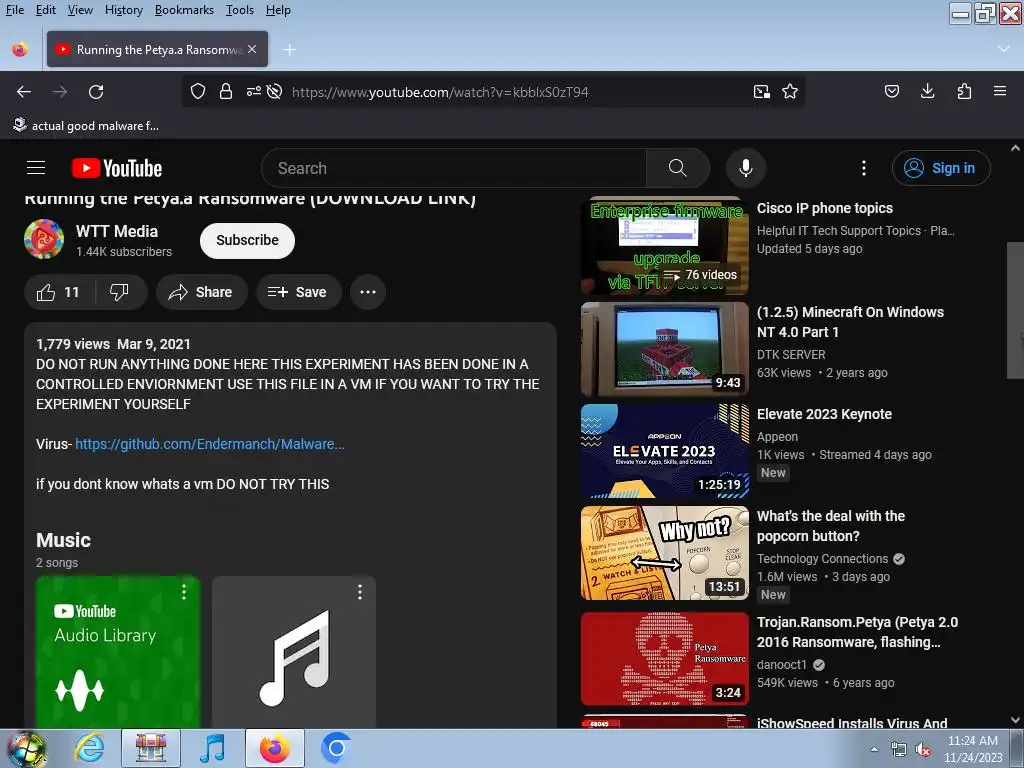1024x768 pixels.
Task: Open the View menu
Action: pyautogui.click(x=80, y=10)
